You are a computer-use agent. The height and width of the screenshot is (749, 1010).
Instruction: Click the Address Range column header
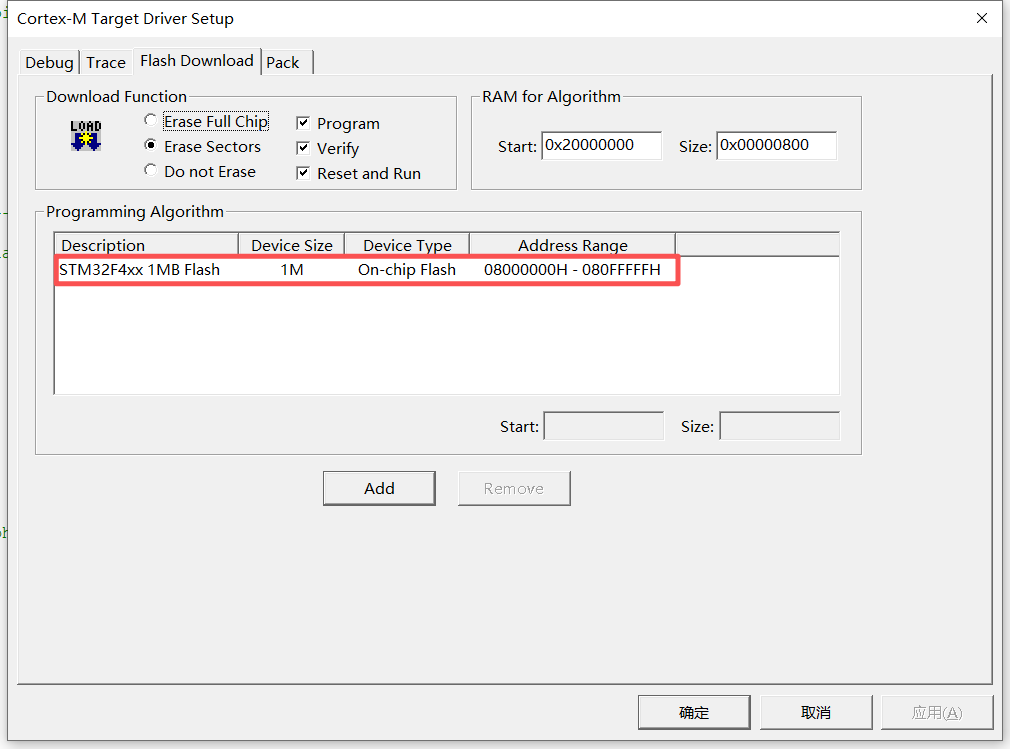[x=573, y=245]
